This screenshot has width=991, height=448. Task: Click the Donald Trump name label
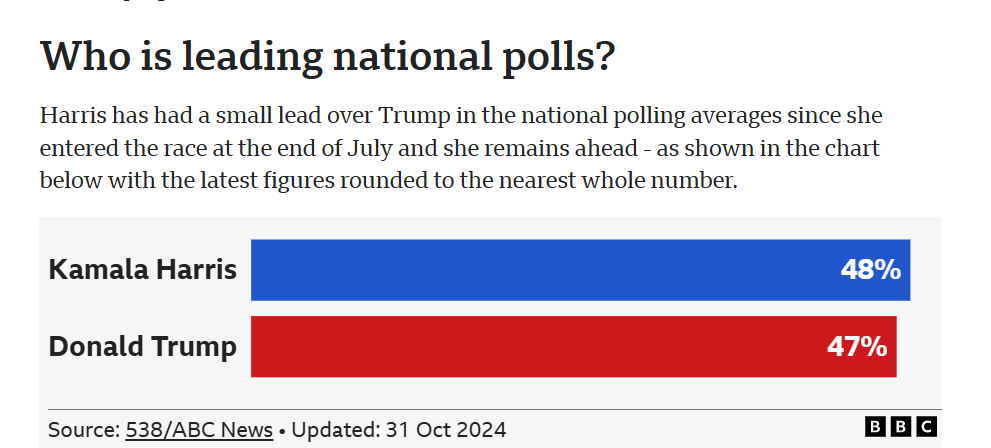click(x=143, y=347)
